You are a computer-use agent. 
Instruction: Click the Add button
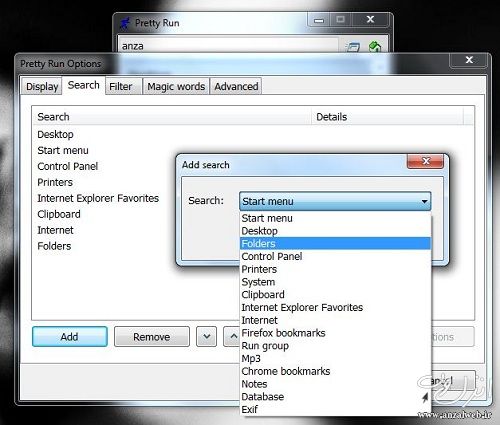pos(70,337)
